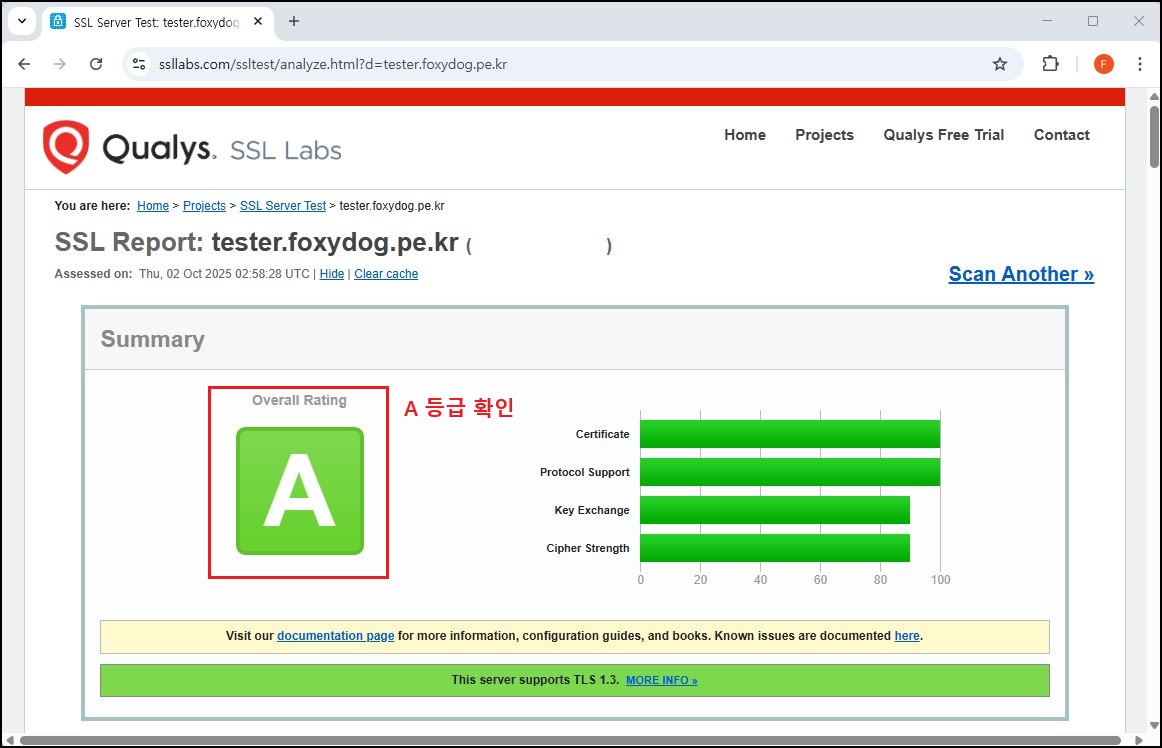The width and height of the screenshot is (1162, 748).
Task: Click the SSL Server Test tab favicon
Action: point(58,21)
